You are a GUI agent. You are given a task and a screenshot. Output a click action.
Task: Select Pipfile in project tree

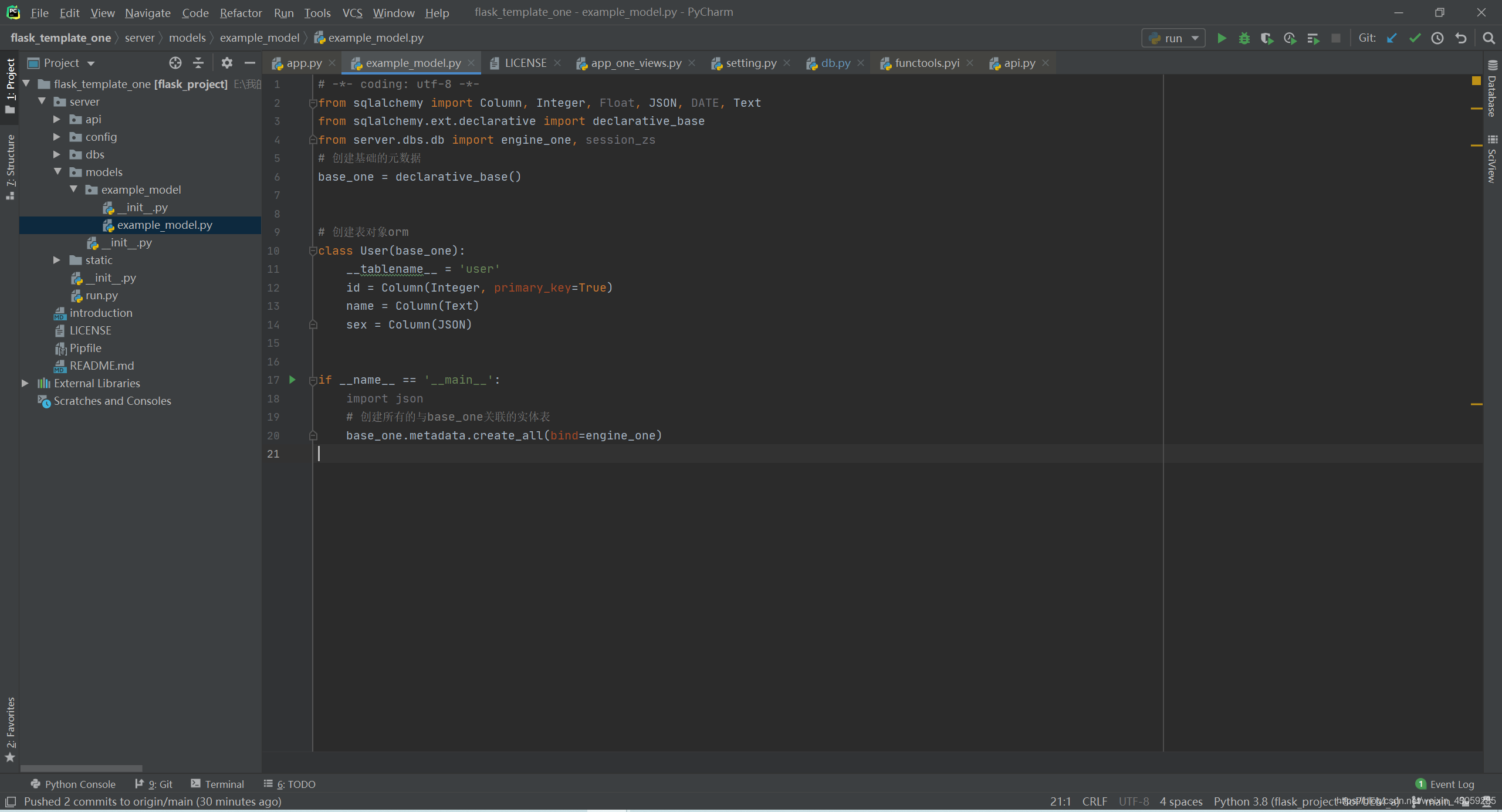(x=86, y=348)
